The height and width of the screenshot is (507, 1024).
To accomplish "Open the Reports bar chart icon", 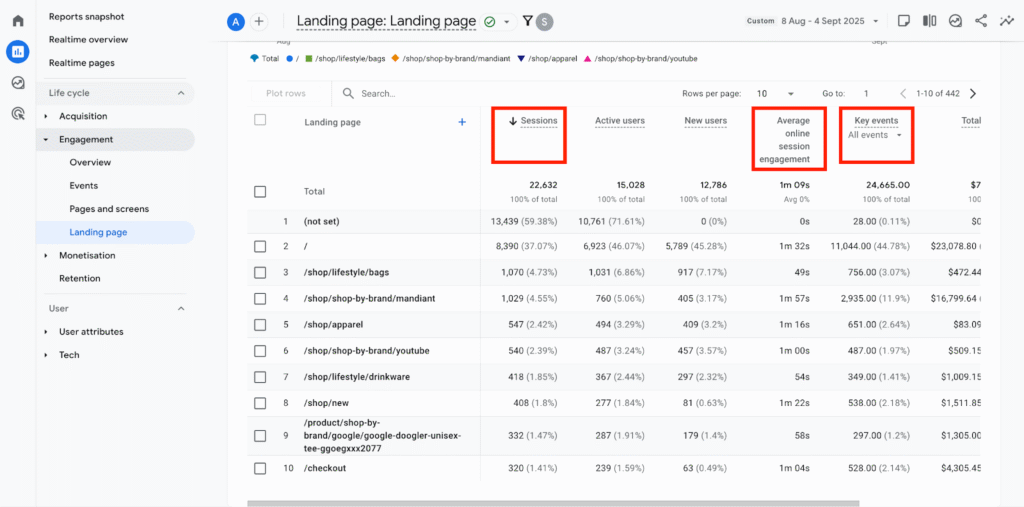I will [18, 51].
